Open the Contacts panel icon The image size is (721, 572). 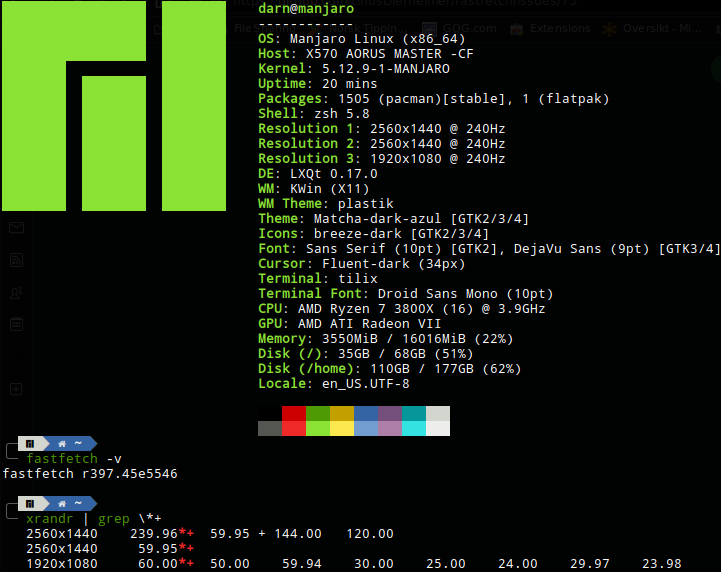[17, 292]
